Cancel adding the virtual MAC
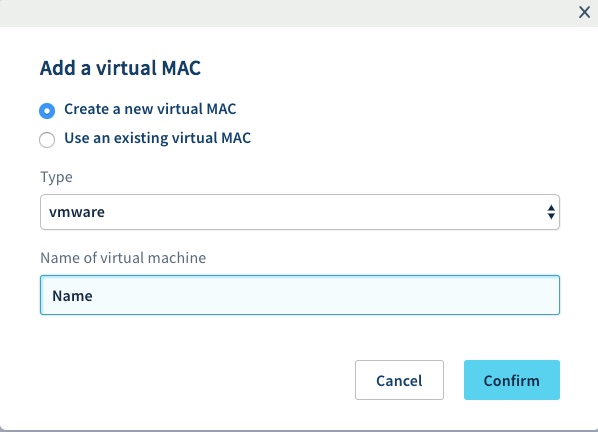The width and height of the screenshot is (598, 432). pyautogui.click(x=399, y=380)
